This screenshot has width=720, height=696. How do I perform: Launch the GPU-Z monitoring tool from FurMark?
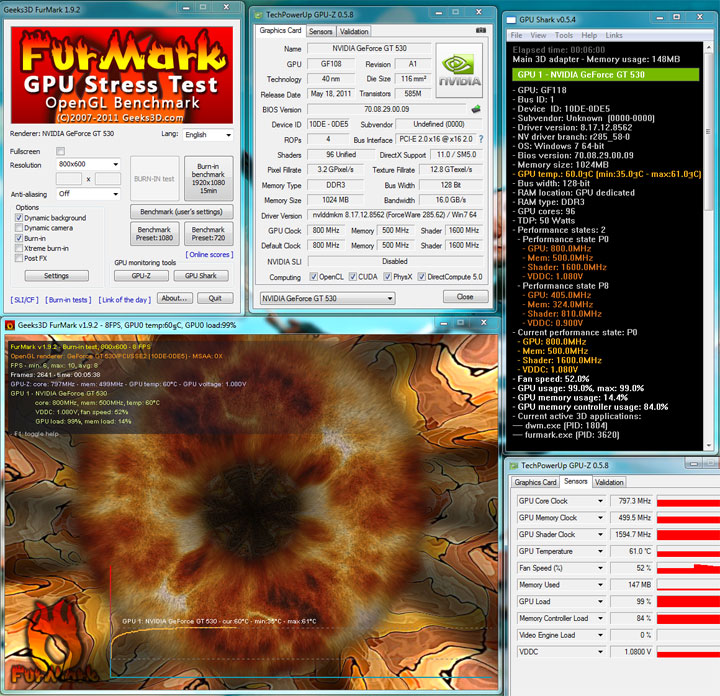141,275
